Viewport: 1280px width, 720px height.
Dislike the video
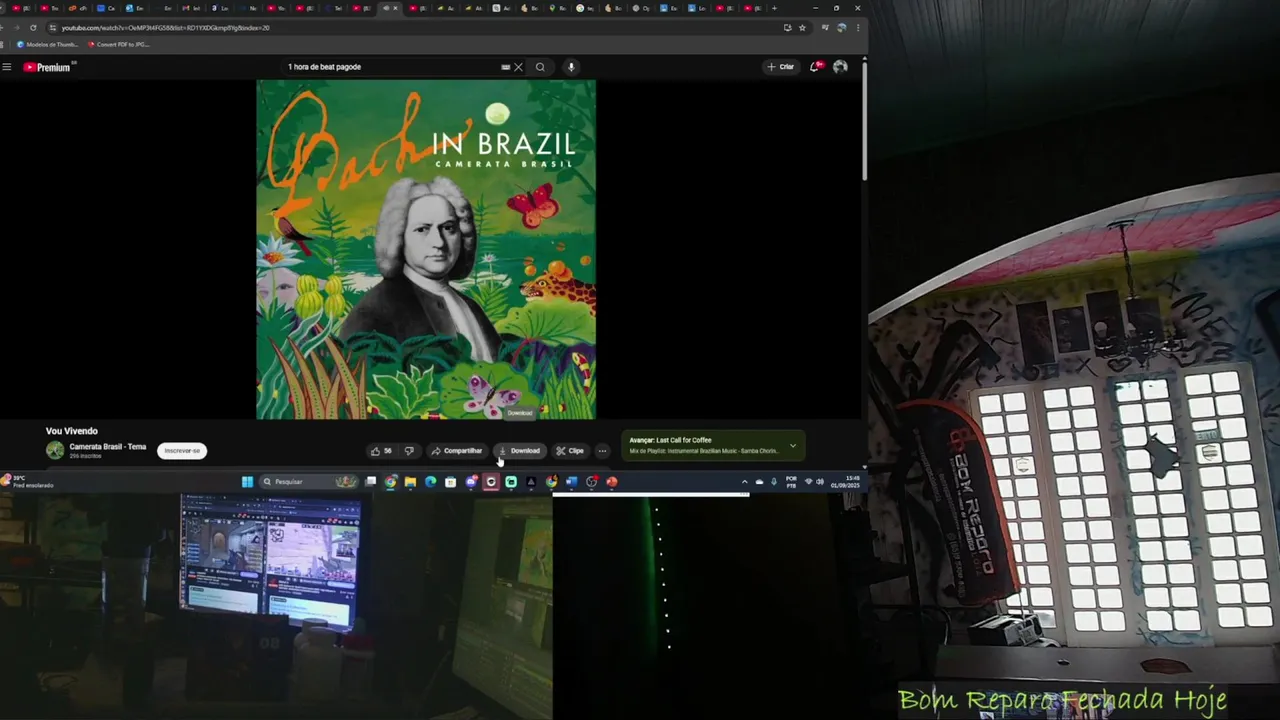tap(408, 451)
